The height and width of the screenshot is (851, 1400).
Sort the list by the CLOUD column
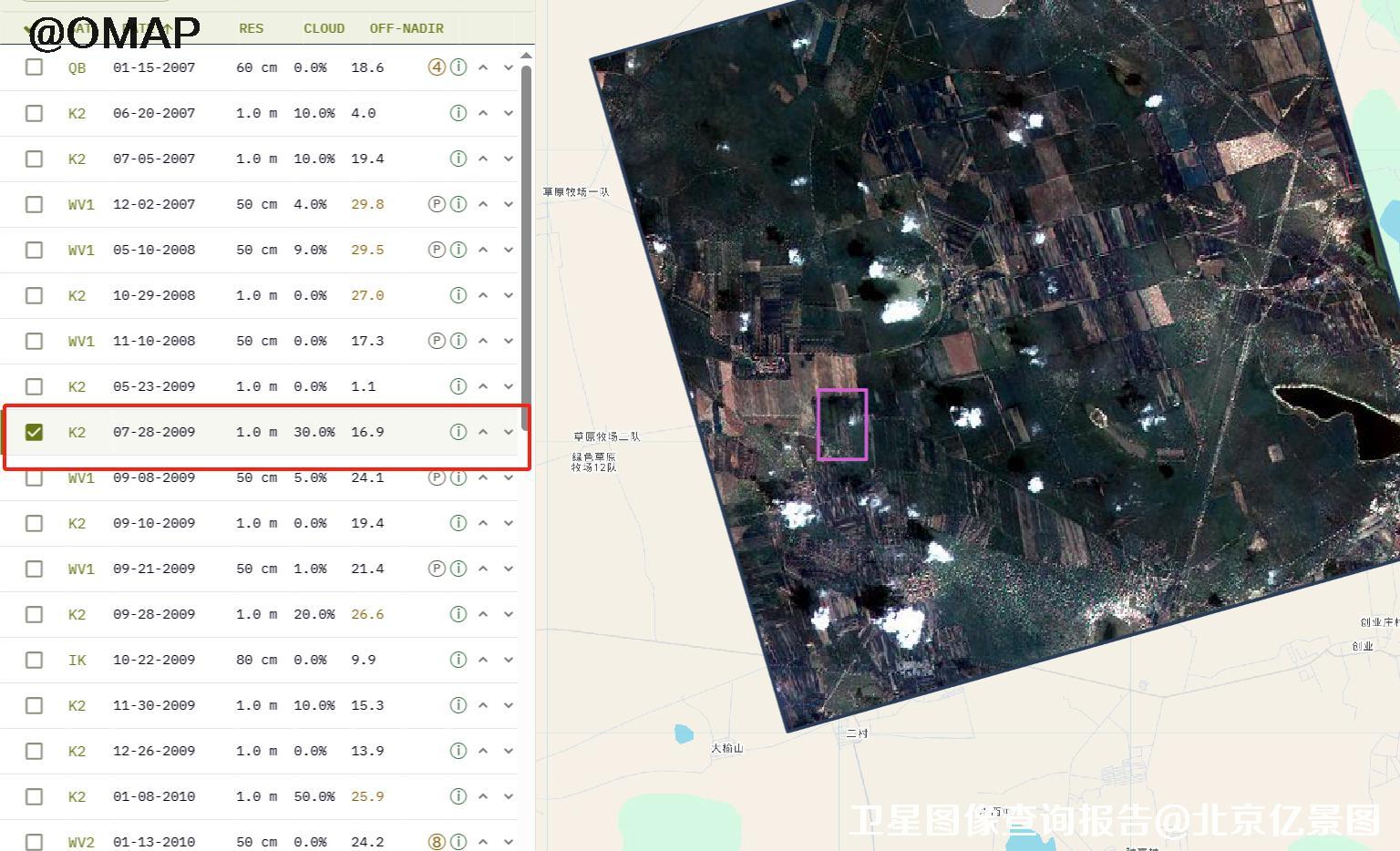(x=324, y=28)
